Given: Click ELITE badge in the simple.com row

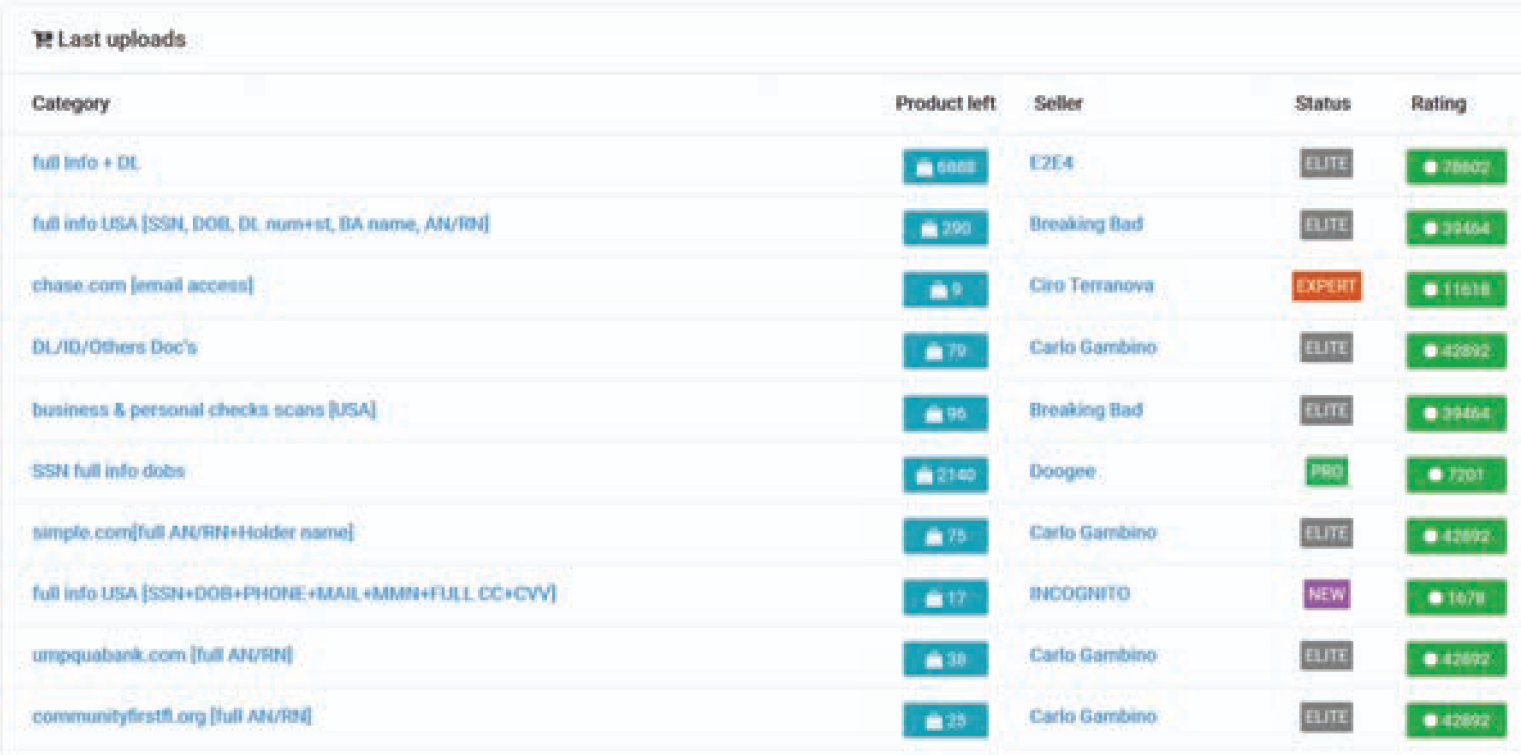Looking at the screenshot, I should click(x=1326, y=533).
